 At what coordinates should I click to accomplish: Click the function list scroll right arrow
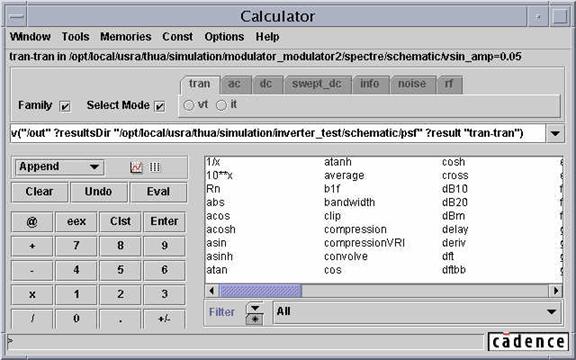(556, 291)
